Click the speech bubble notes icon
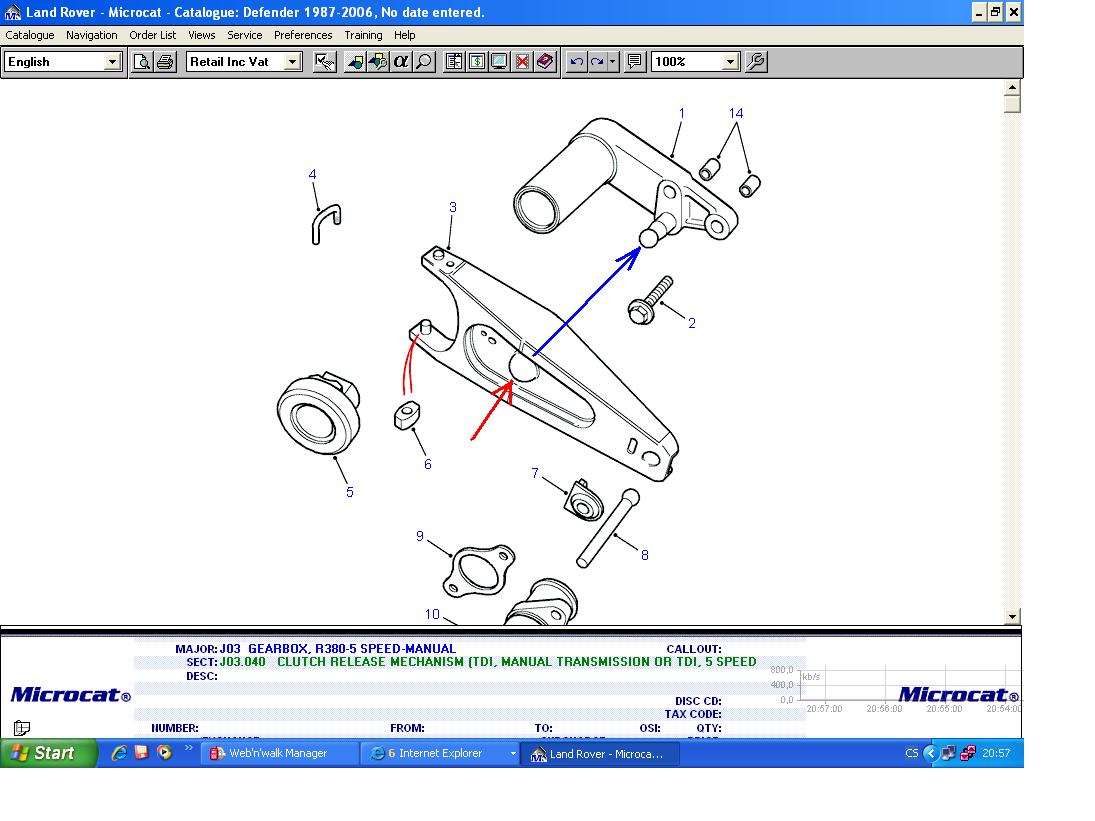This screenshot has height=821, width=1095. tap(634, 62)
